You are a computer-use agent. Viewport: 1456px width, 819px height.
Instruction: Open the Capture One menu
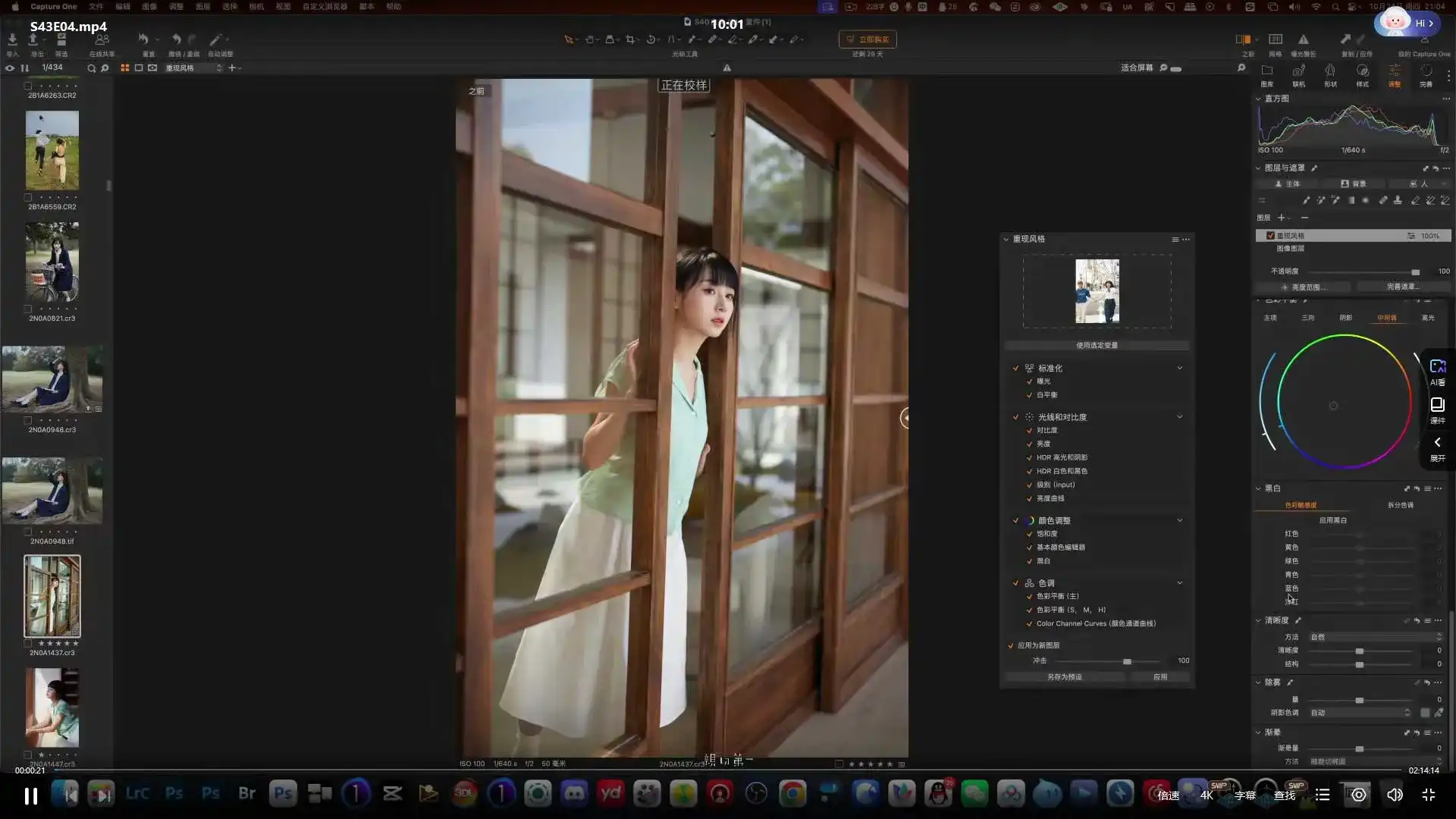pos(53,6)
